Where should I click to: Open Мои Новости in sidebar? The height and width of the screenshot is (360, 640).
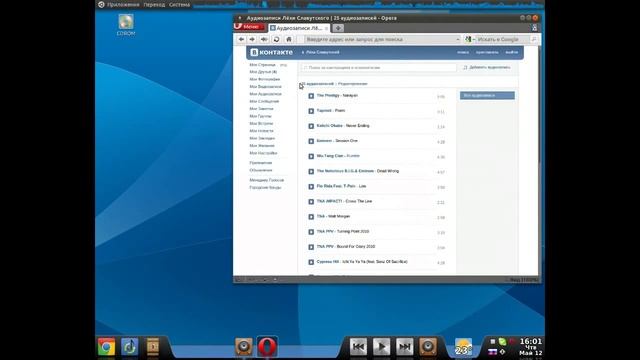[x=261, y=131]
